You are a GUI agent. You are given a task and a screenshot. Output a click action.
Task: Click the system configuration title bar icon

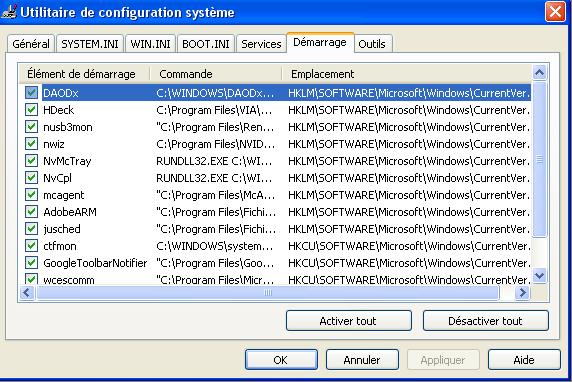click(x=9, y=12)
